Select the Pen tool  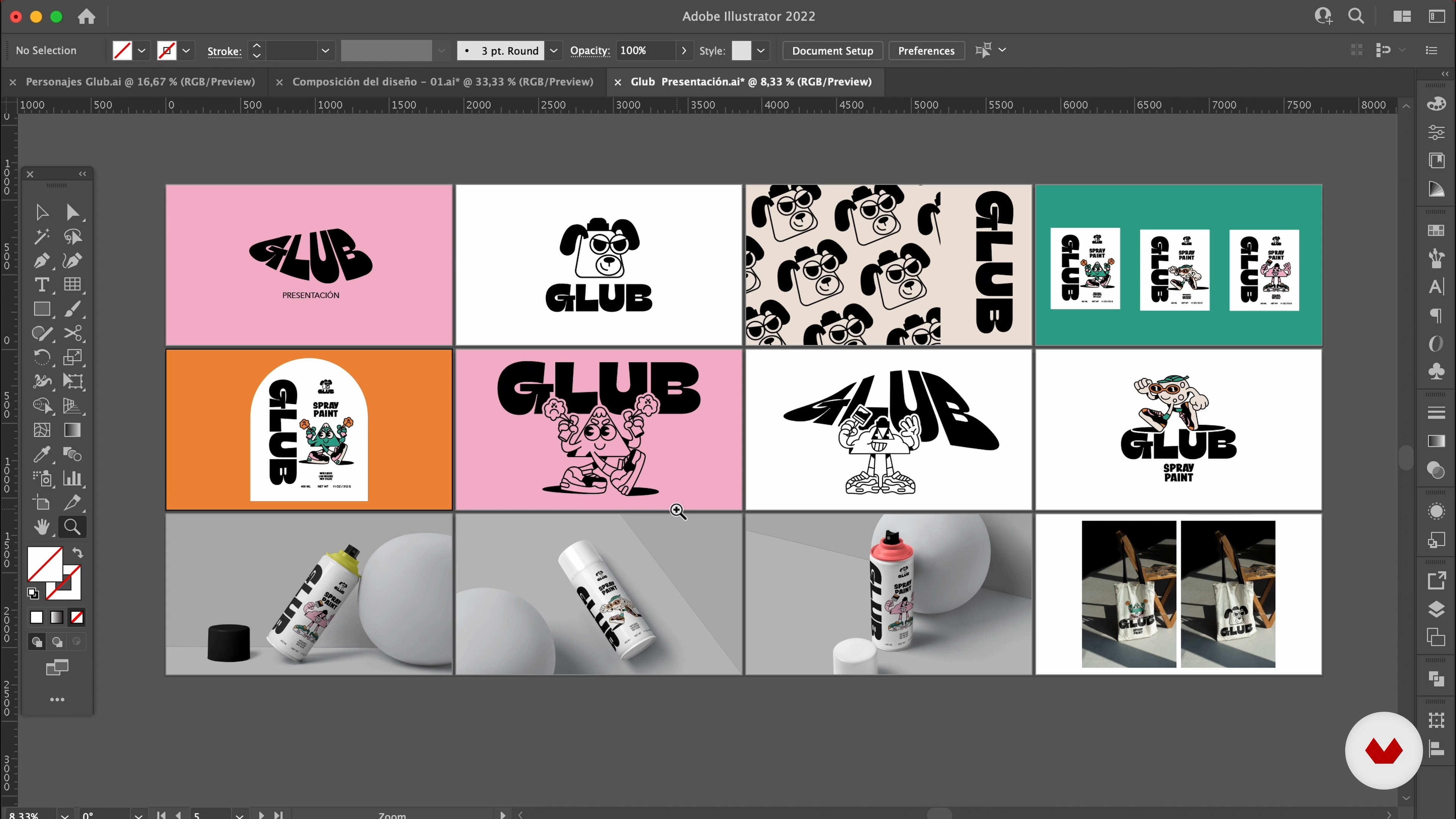pos(41,260)
